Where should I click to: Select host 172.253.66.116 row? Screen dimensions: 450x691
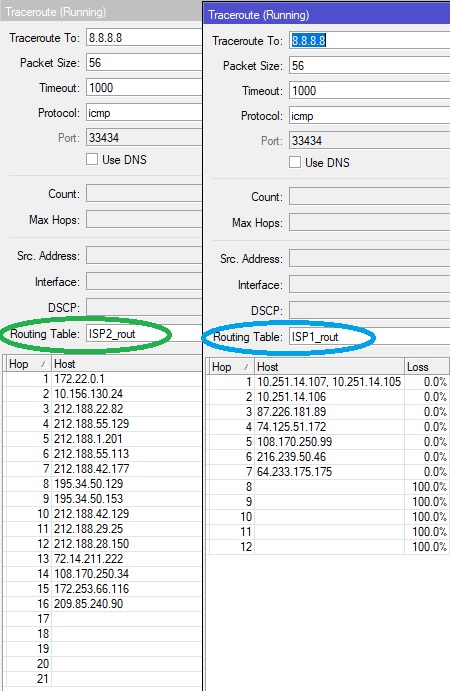point(102,588)
